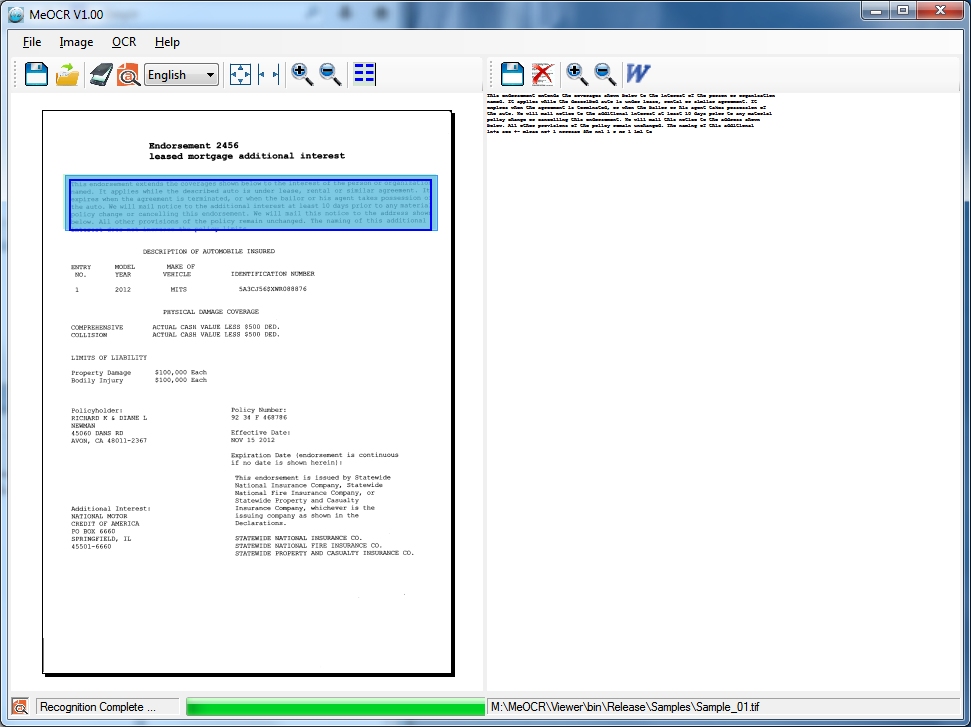
Task: Click the blue column layout icon
Action: click(364, 74)
